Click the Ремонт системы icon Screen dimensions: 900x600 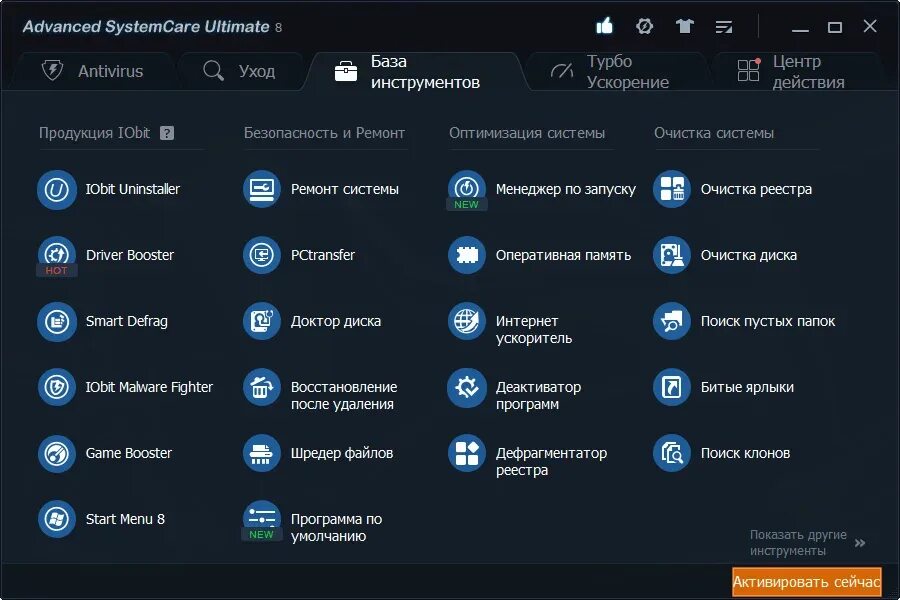262,189
